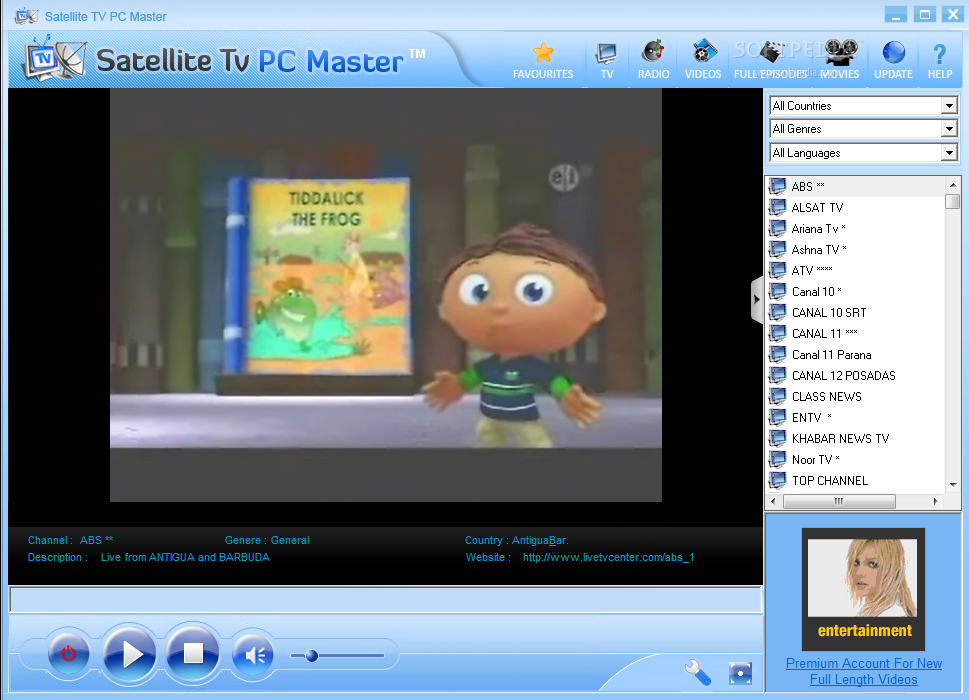The image size is (969, 700).
Task: Maximize the application window
Action: point(925,14)
